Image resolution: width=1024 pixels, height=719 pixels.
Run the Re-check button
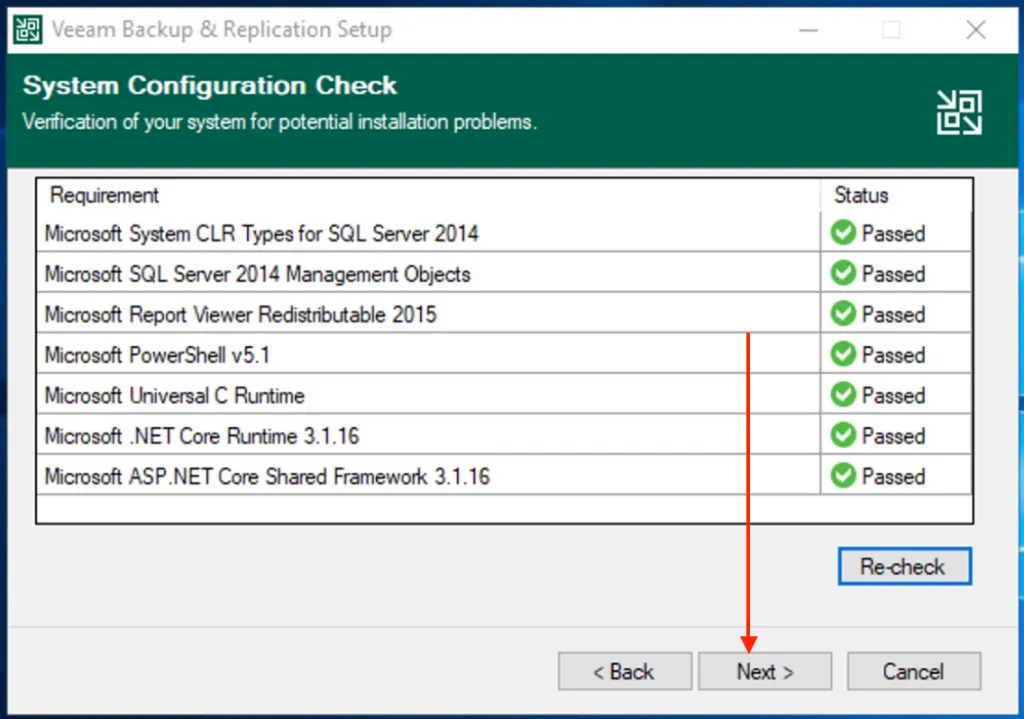click(904, 566)
